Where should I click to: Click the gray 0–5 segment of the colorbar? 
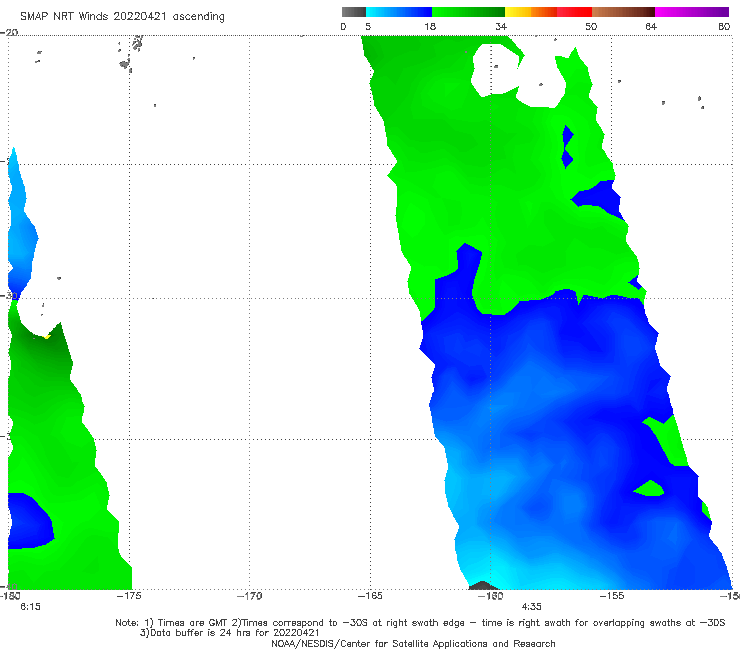(353, 12)
